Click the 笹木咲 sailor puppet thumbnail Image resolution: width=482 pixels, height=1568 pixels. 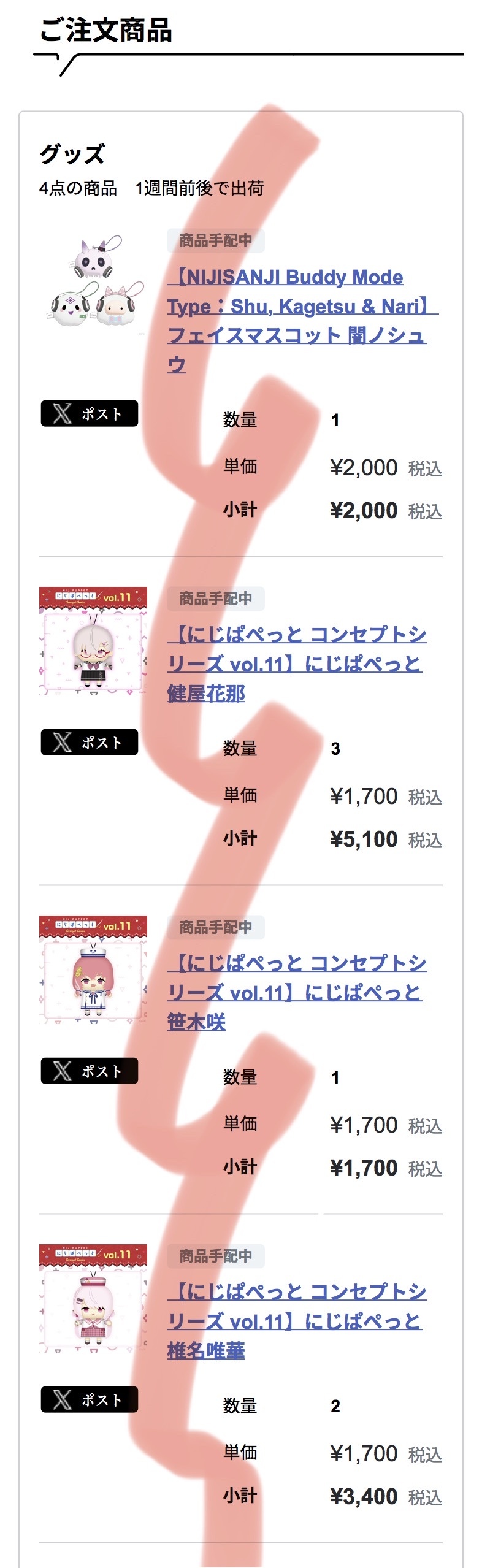(93, 969)
